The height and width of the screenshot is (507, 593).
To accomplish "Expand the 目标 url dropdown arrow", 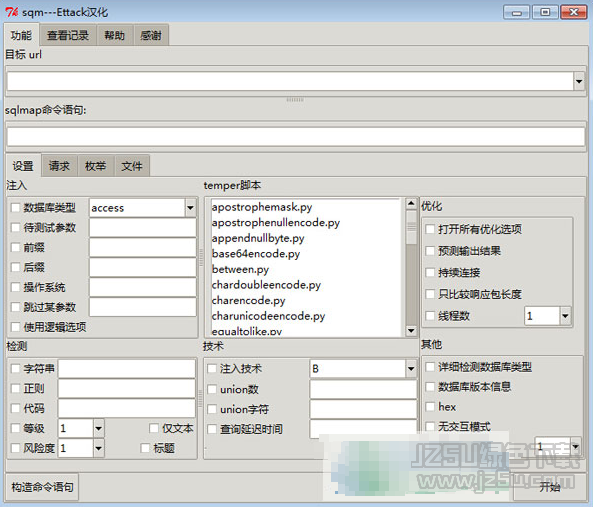I will pos(579,81).
